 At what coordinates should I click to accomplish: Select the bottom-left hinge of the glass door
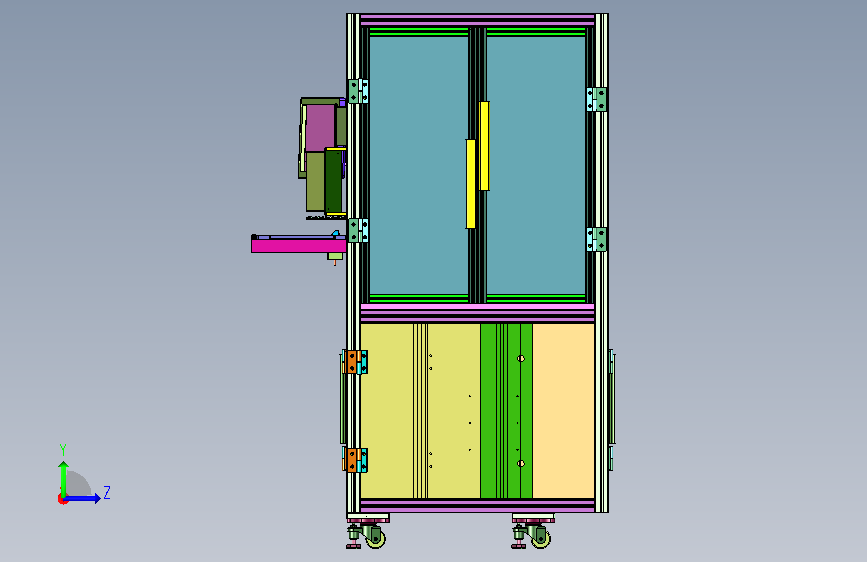click(358, 230)
